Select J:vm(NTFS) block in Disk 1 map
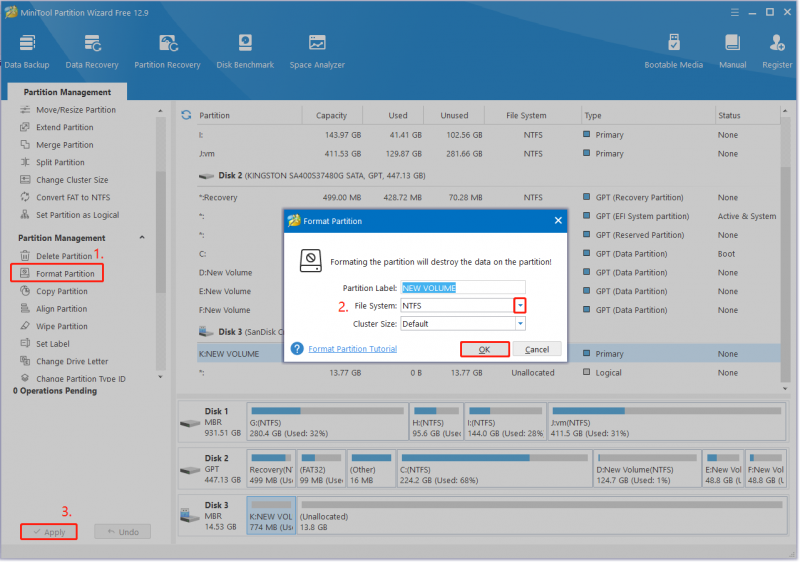Screen dimensions: 800x562 [666, 422]
